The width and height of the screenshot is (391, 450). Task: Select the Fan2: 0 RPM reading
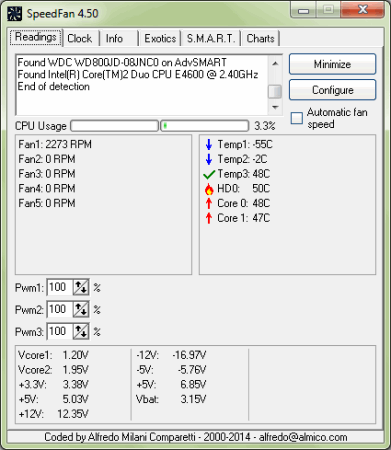47,159
